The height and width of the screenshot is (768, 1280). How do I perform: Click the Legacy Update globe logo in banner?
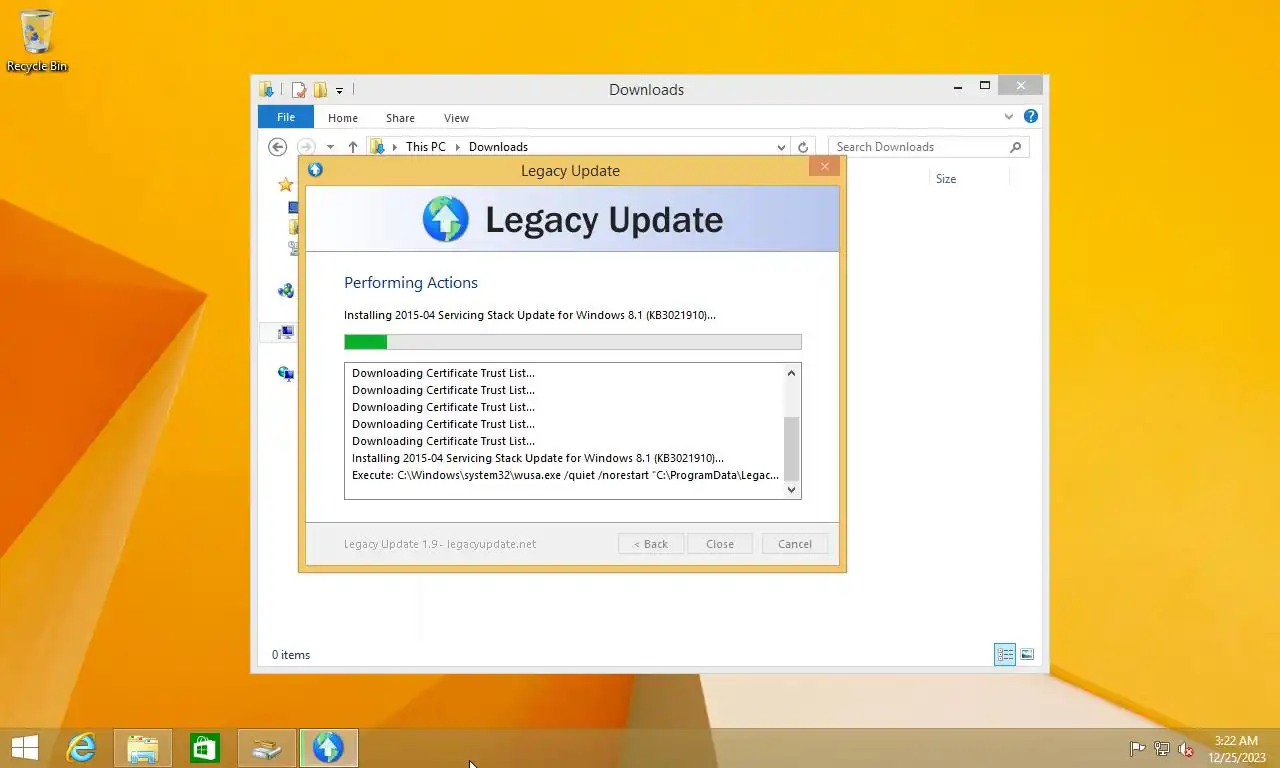pos(445,219)
